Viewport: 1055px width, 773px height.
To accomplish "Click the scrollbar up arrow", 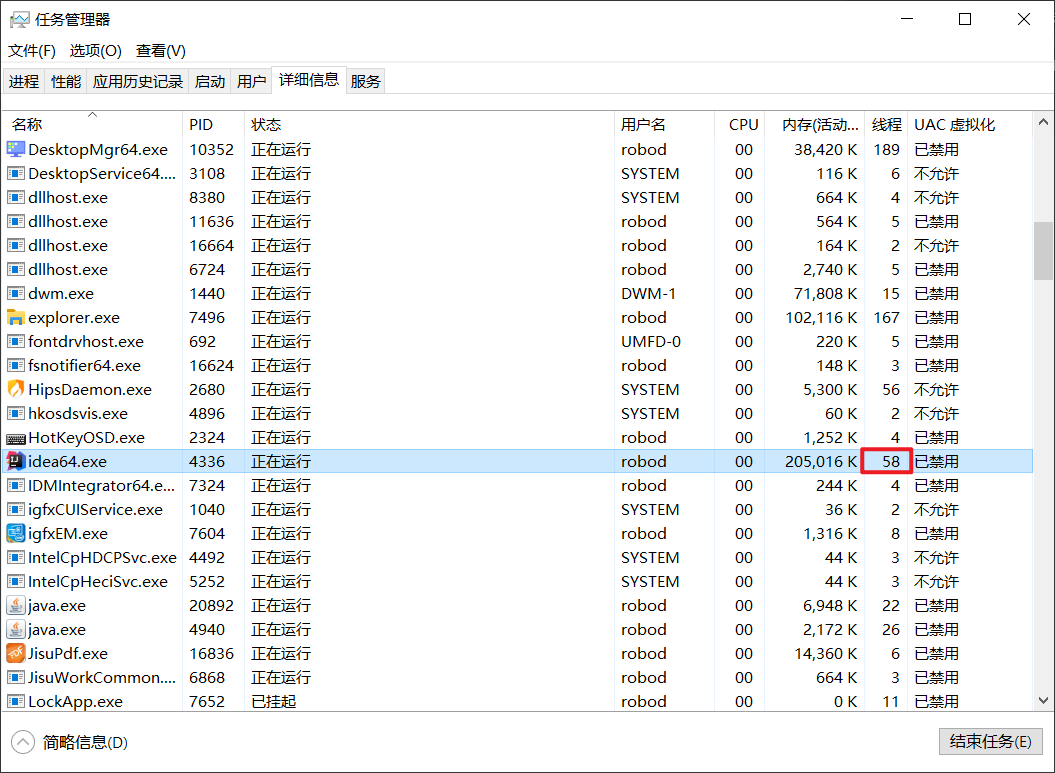I will coord(1044,122).
